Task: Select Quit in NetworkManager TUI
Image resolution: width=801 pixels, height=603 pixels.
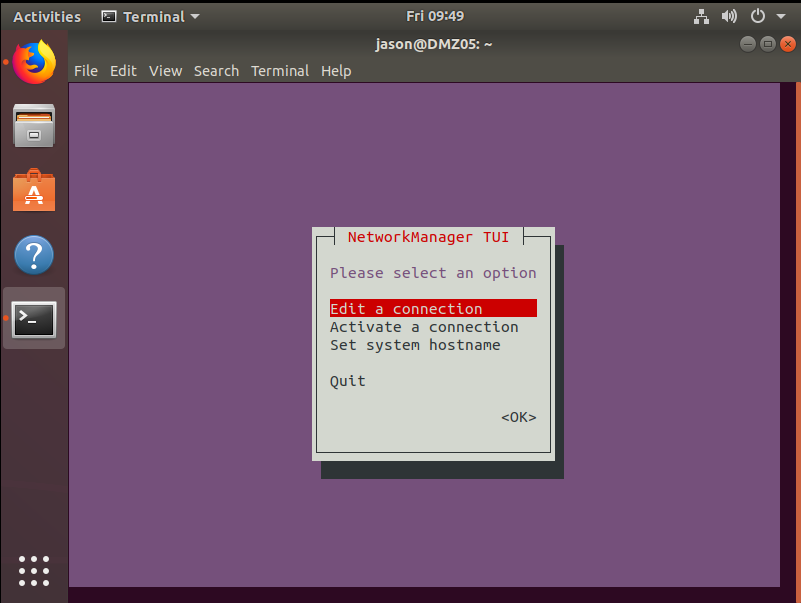Action: 347,381
